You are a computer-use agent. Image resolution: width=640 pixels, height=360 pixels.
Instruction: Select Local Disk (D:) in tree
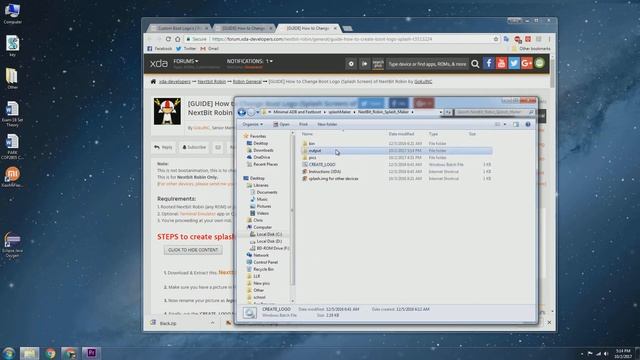click(269, 241)
